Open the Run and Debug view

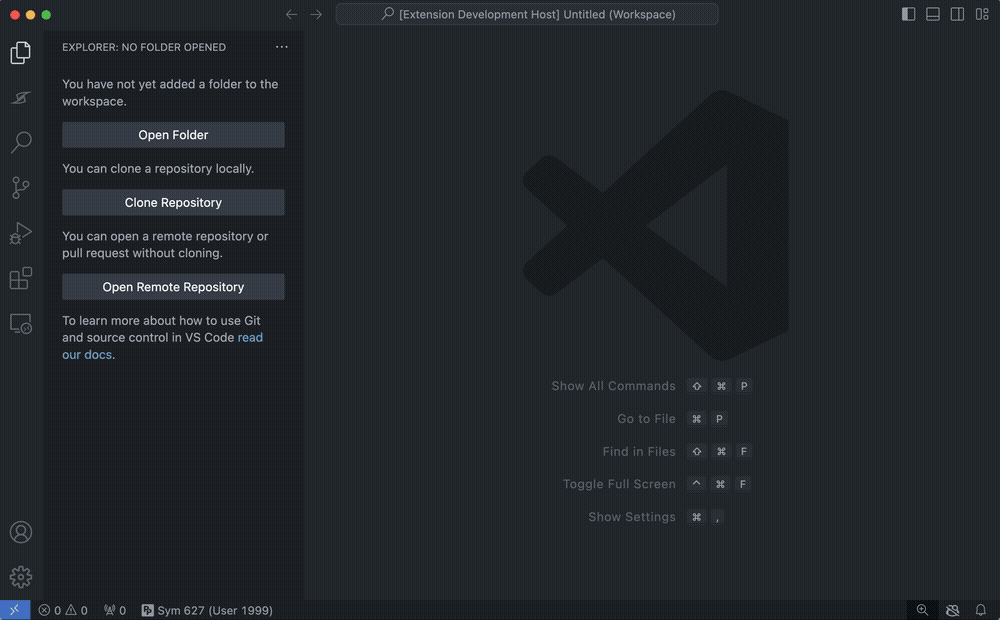click(x=20, y=232)
